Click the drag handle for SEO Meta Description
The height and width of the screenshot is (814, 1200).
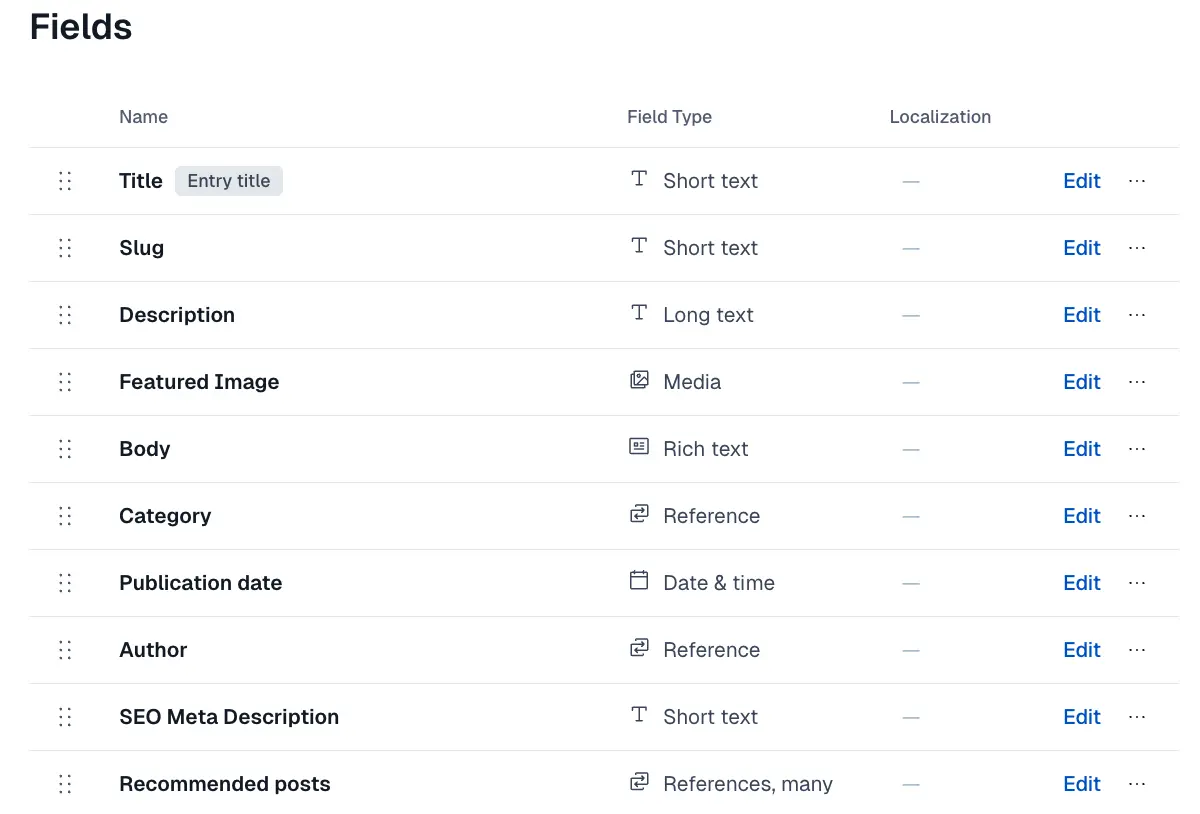(x=65, y=717)
